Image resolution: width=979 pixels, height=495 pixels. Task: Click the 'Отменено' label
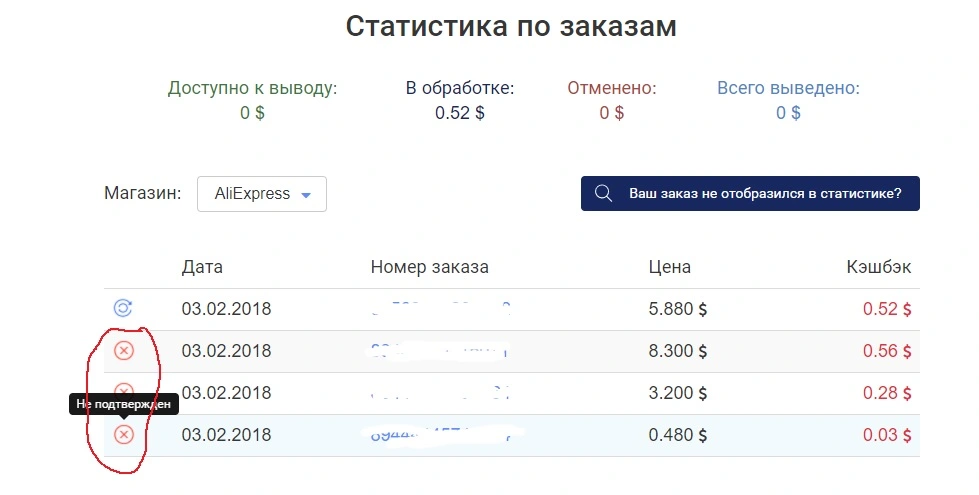coord(612,88)
